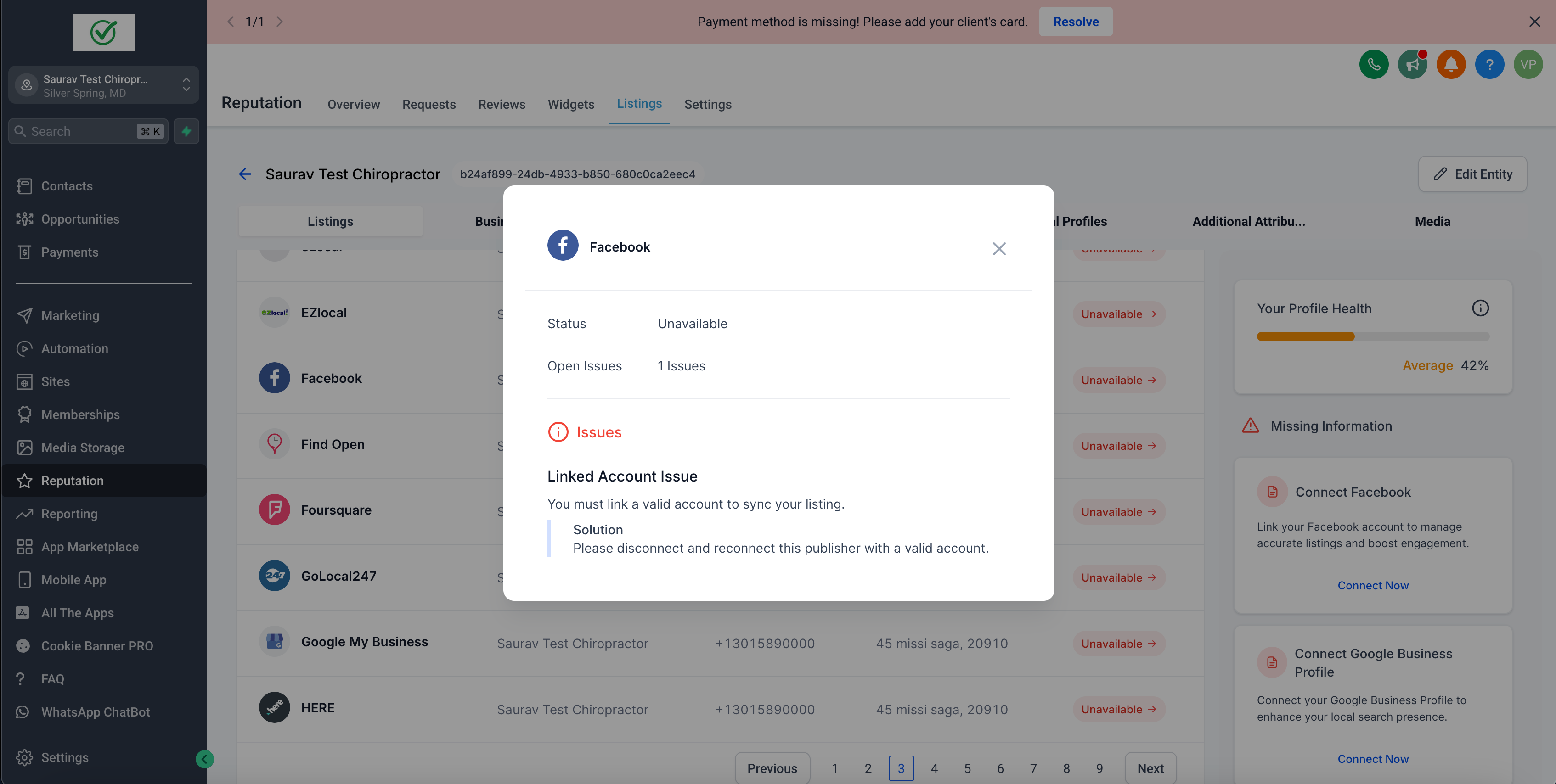The width and height of the screenshot is (1556, 784).
Task: Open the orange notifications bell
Action: [1451, 65]
